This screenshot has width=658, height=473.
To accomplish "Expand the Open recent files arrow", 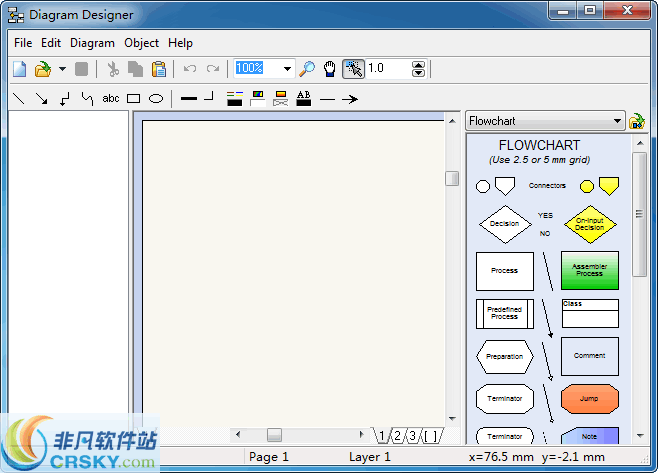I will point(62,69).
